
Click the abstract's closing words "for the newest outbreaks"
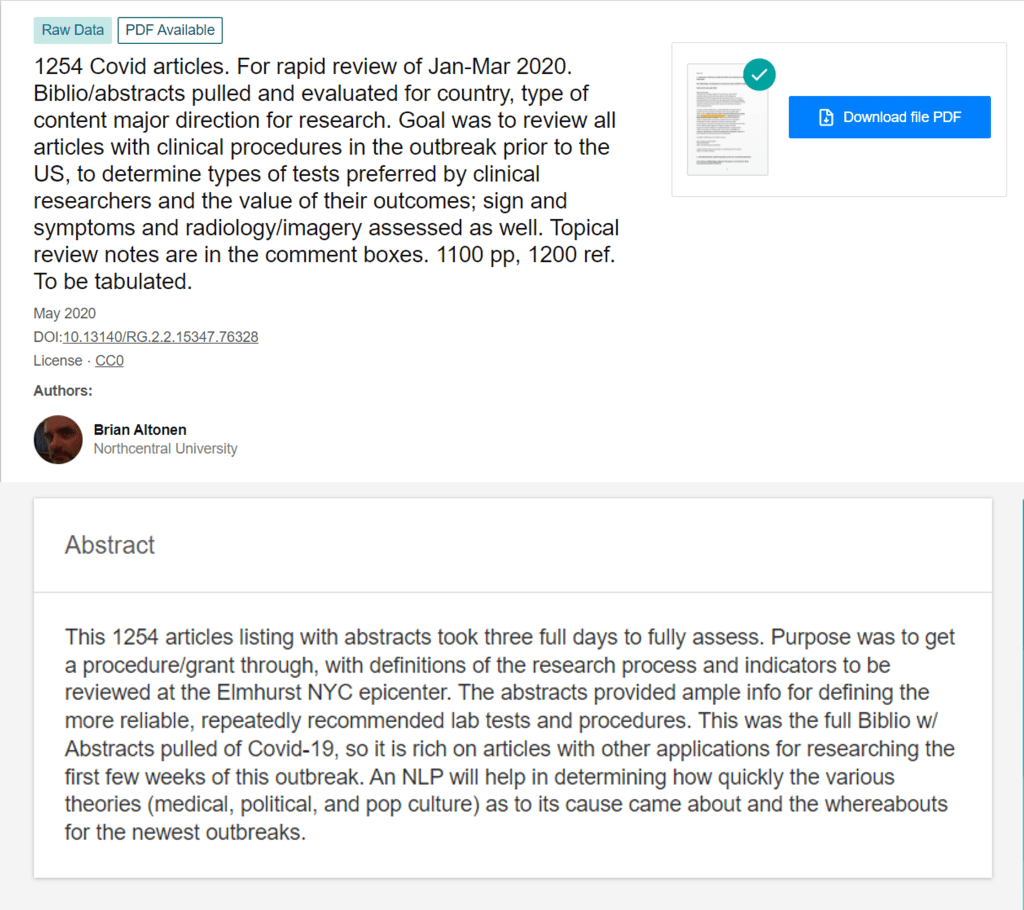point(184,832)
